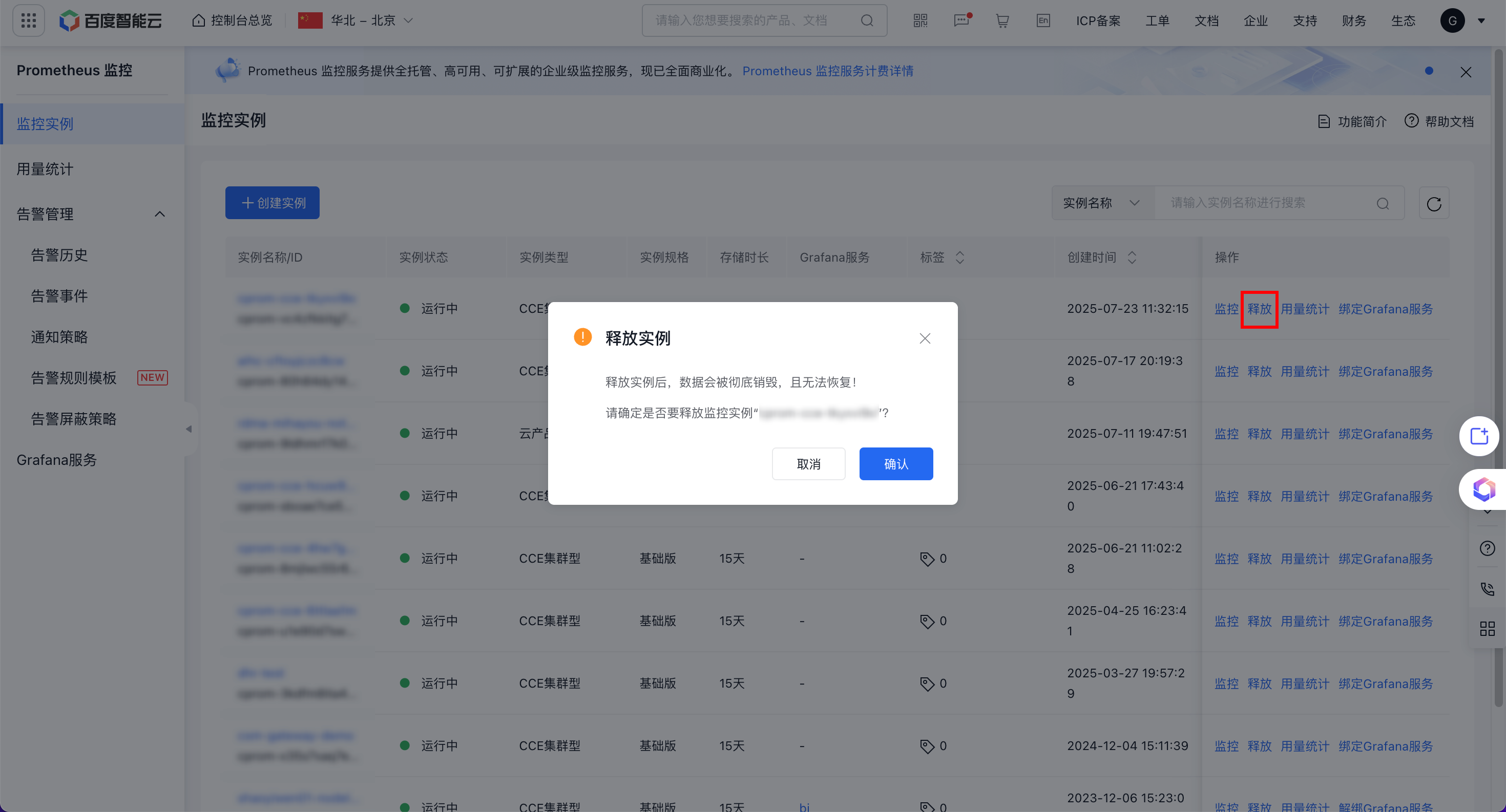Click 绑定Grafana服务 in 2025-06-21 17:43 row
1506x812 pixels.
tap(1386, 497)
